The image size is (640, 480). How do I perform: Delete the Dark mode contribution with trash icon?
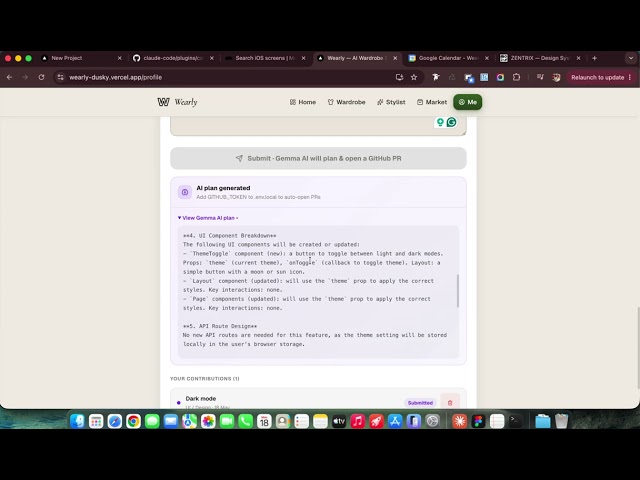tap(450, 403)
